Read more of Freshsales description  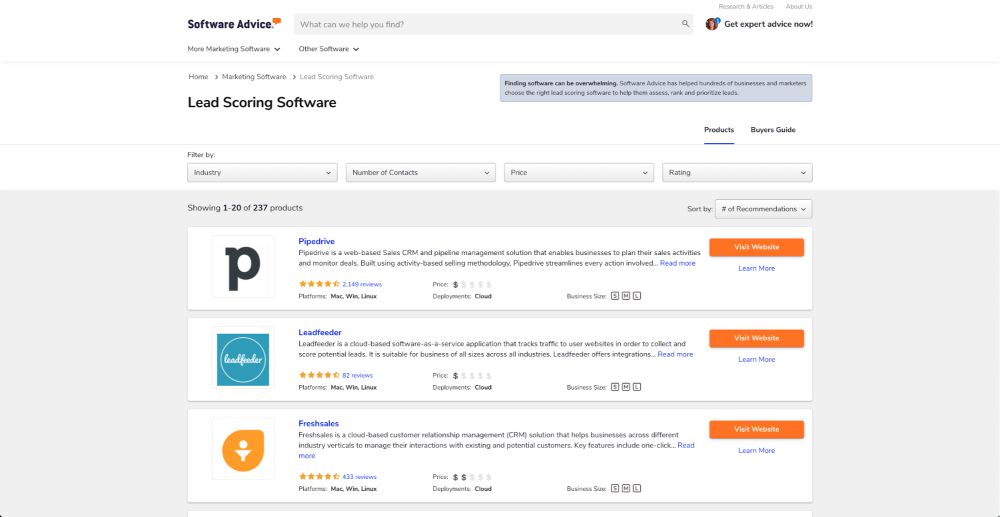686,446
